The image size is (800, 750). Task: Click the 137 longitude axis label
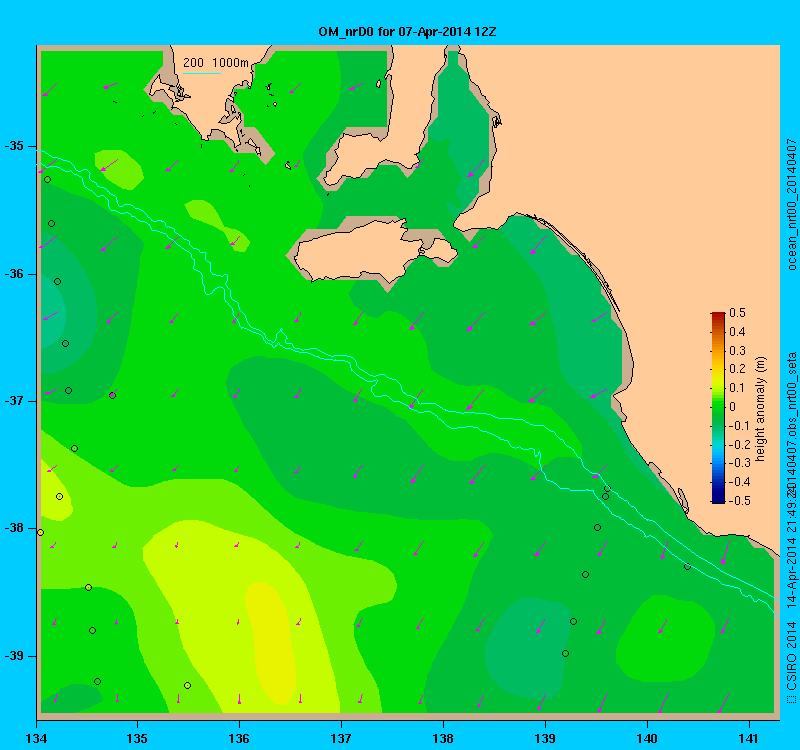tap(341, 738)
